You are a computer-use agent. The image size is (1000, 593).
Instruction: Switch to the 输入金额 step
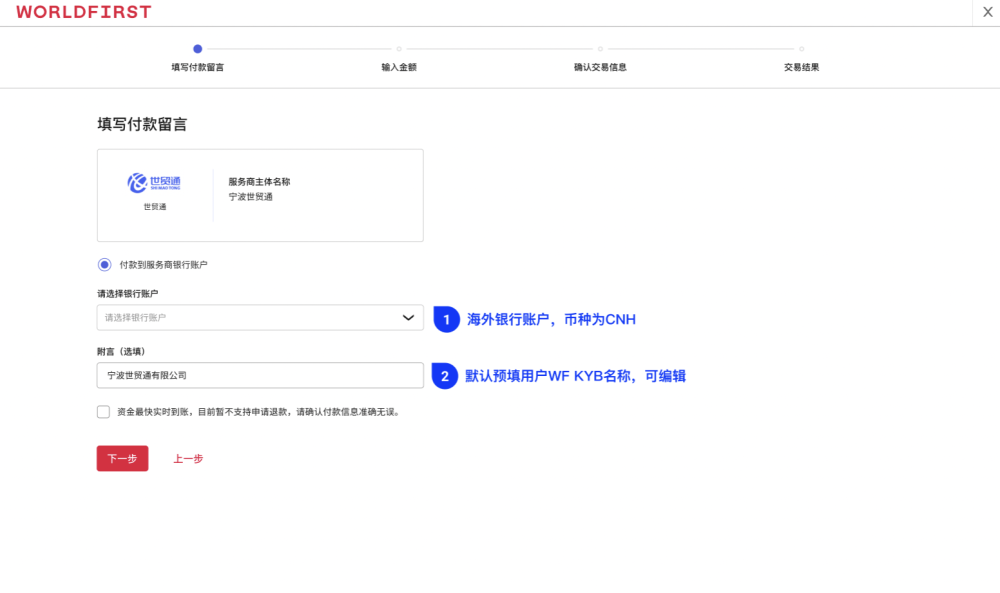coord(400,66)
